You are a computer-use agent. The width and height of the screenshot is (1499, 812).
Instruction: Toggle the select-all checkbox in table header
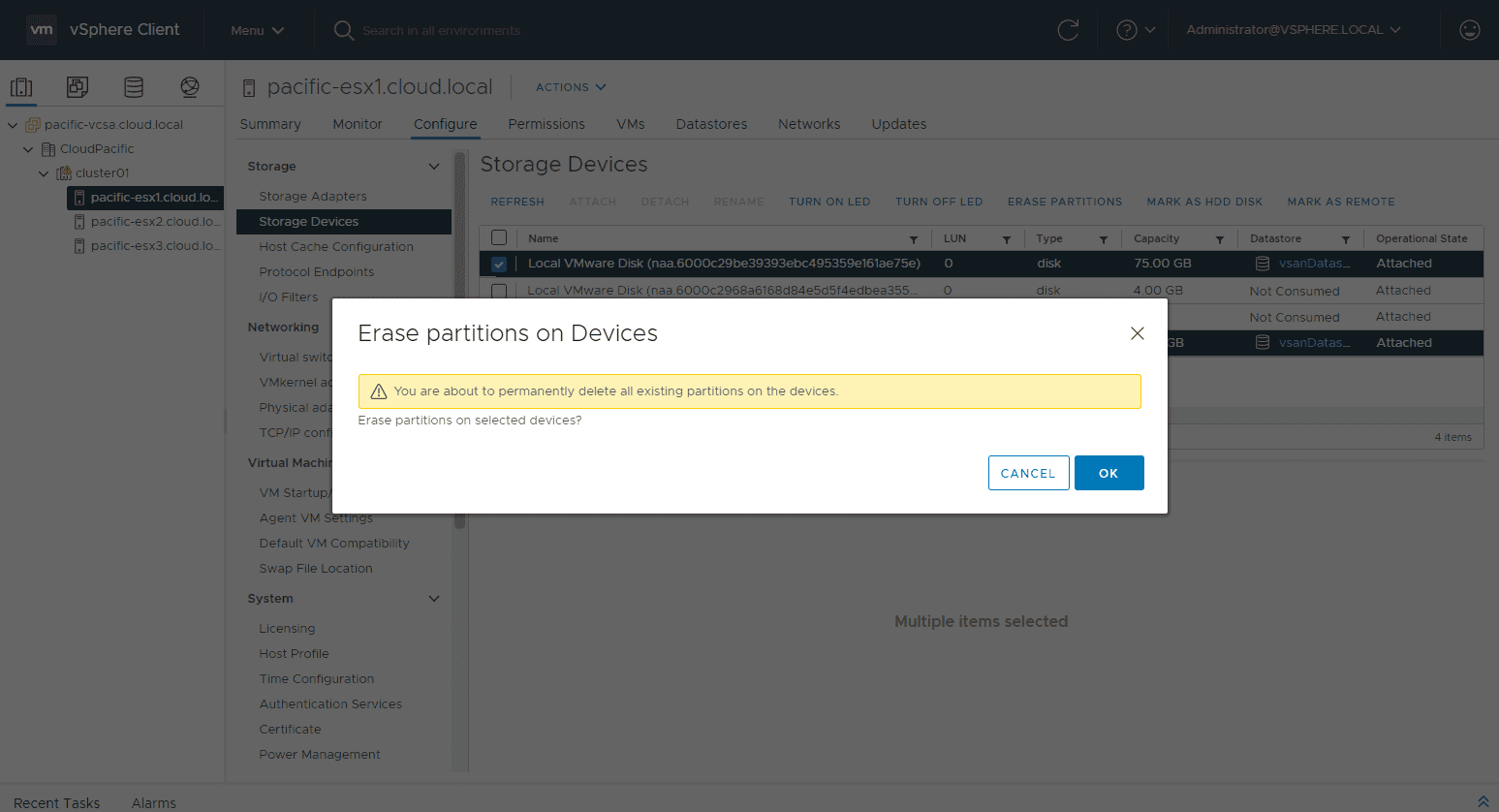point(499,238)
